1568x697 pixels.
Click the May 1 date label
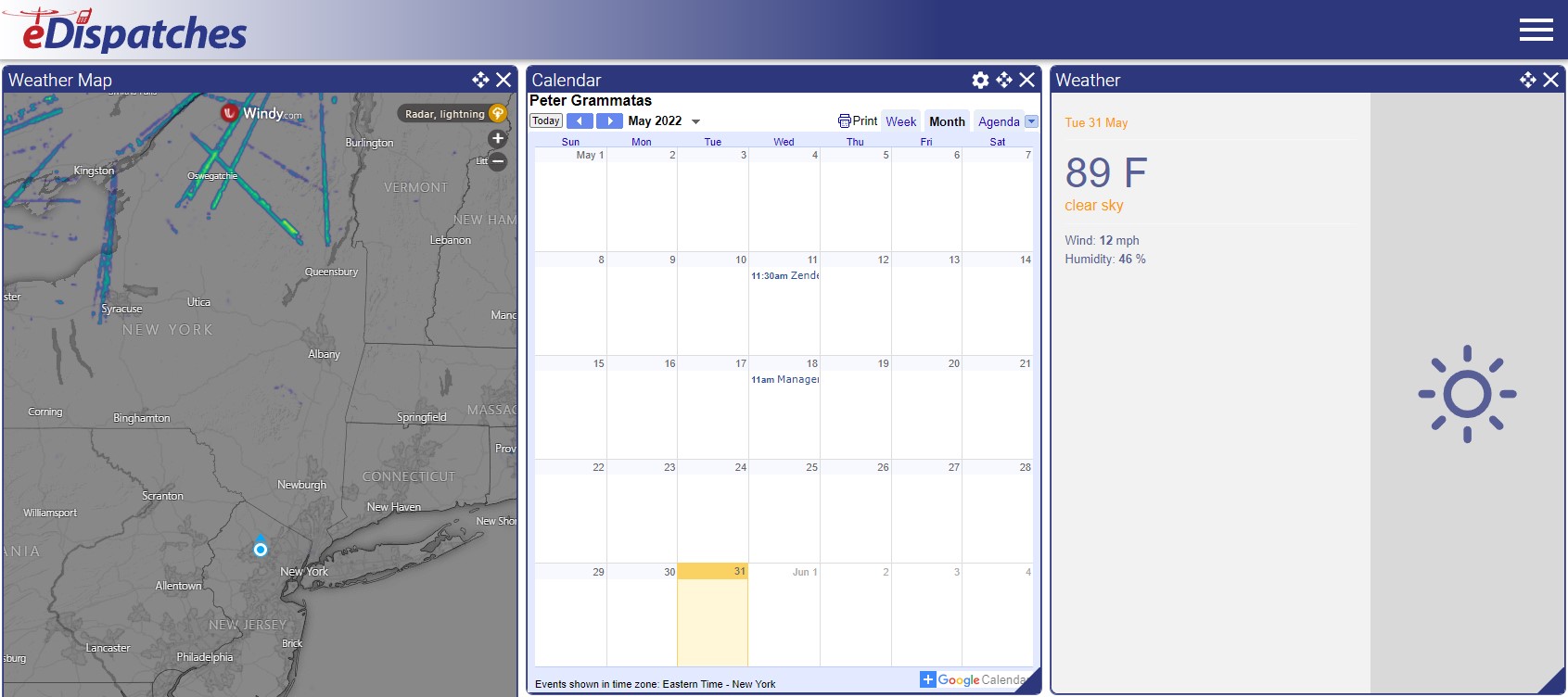[x=590, y=155]
